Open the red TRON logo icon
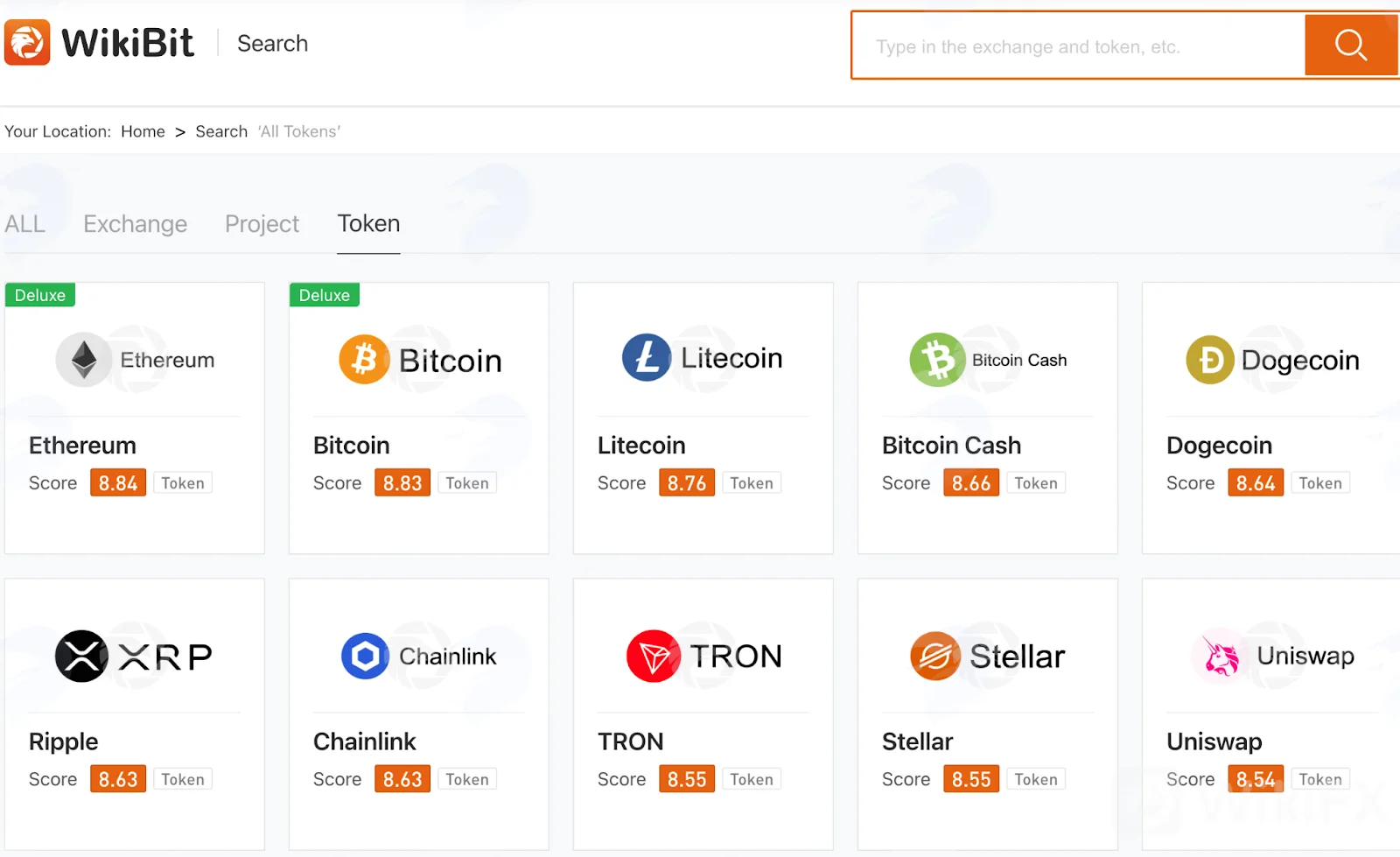Image resolution: width=1400 pixels, height=857 pixels. click(x=654, y=656)
